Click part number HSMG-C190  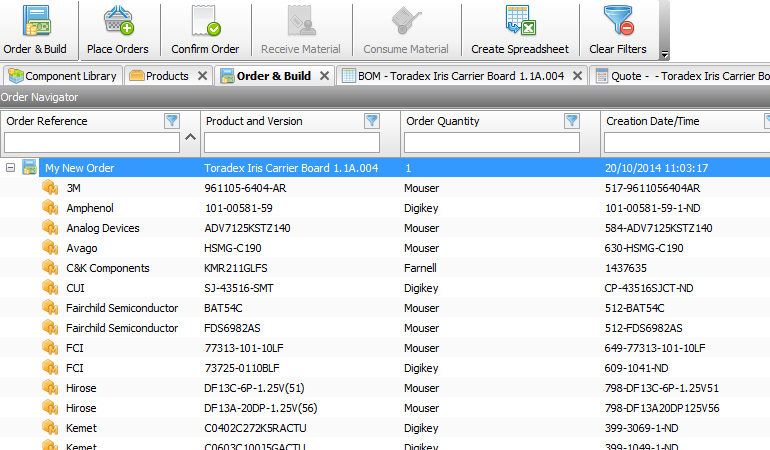tap(233, 248)
